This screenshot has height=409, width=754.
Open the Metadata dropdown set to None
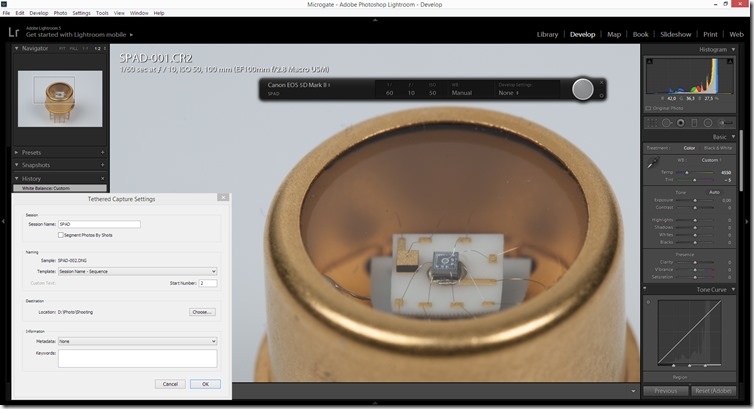point(138,341)
